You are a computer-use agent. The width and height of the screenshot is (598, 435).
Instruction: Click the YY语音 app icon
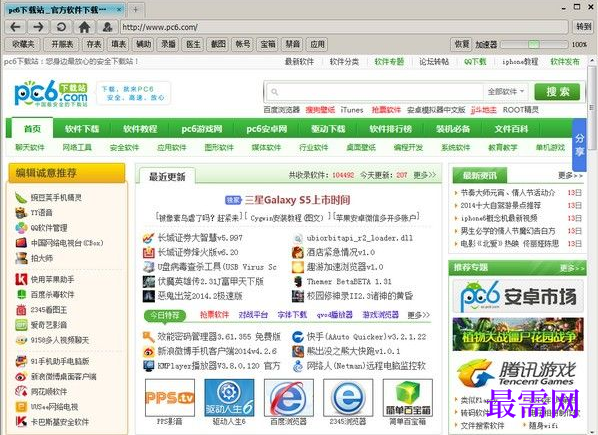point(21,212)
